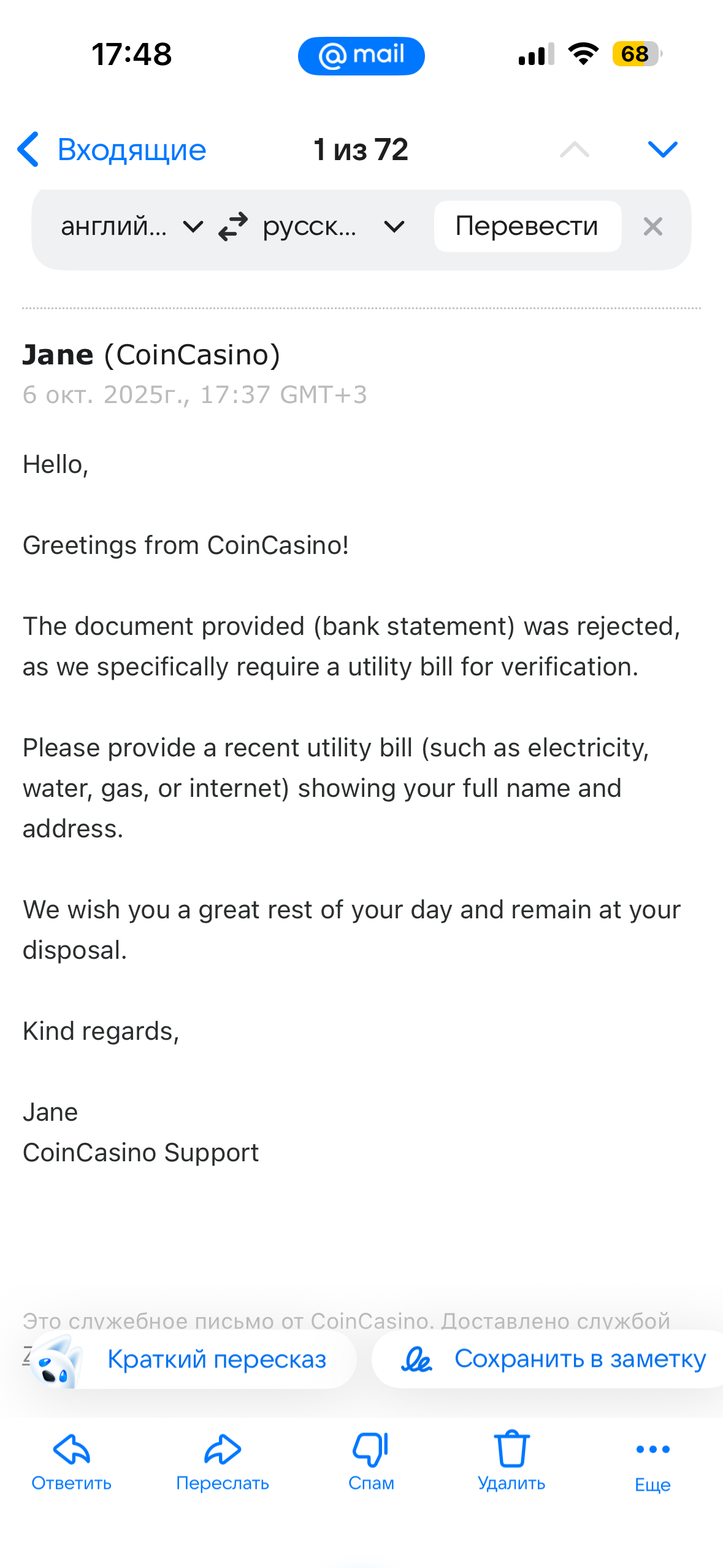This screenshot has width=723, height=1568.
Task: Tap Краткий пересказ summary button
Action: click(194, 1359)
